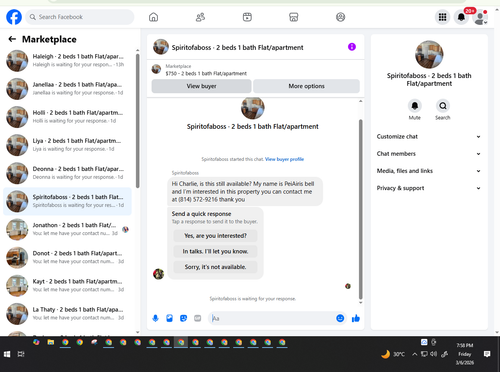Open the Facebook menu grid icon
This screenshot has width=500, height=372.
click(442, 17)
